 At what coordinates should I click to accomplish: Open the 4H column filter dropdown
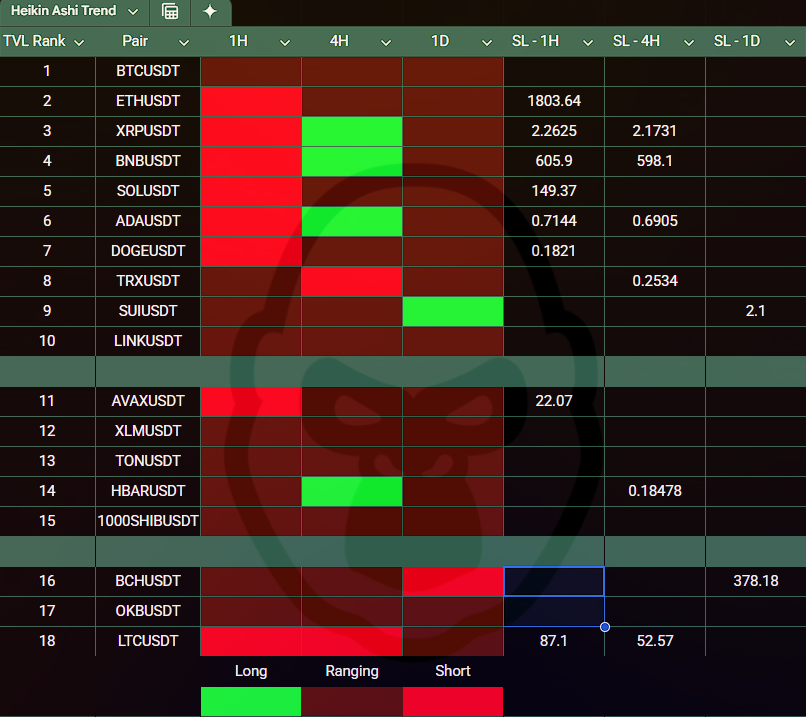pyautogui.click(x=386, y=43)
